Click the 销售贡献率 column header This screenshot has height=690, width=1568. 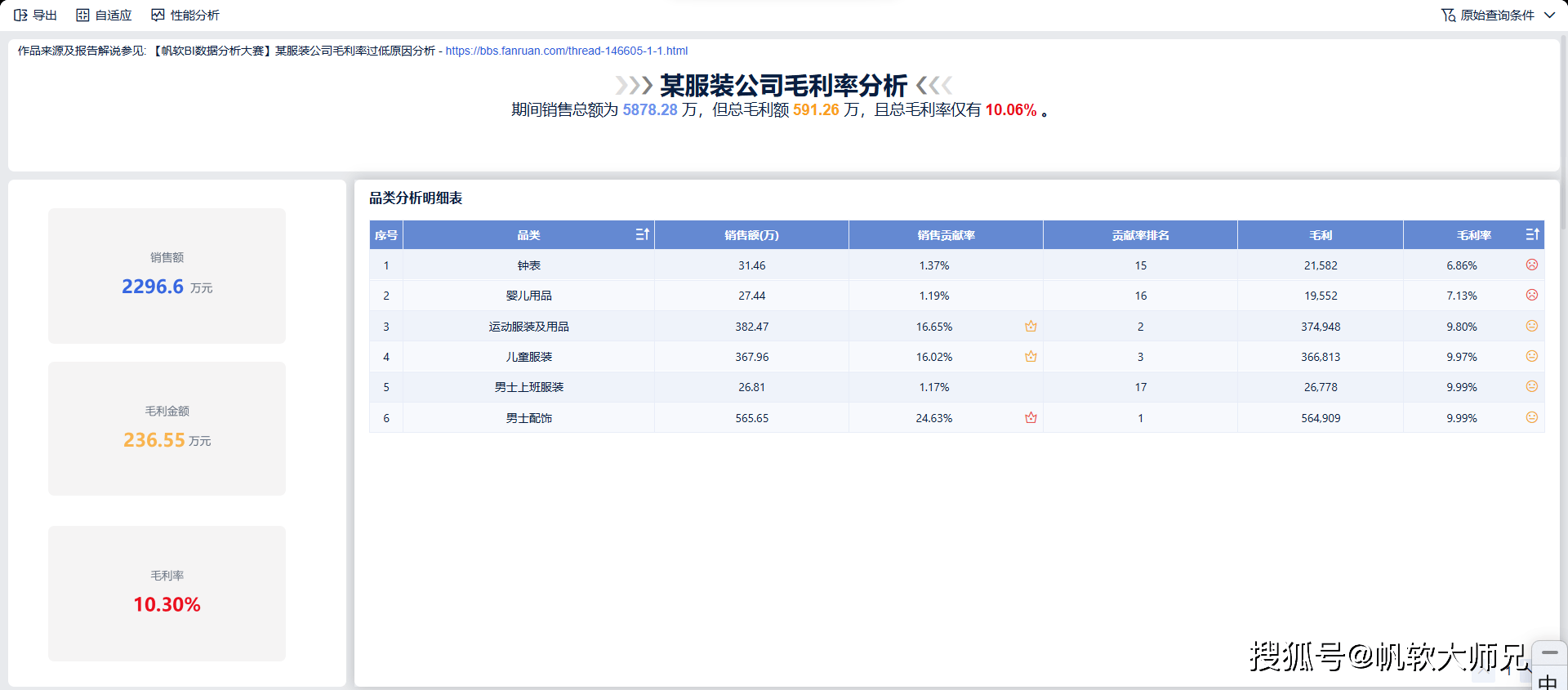(946, 235)
